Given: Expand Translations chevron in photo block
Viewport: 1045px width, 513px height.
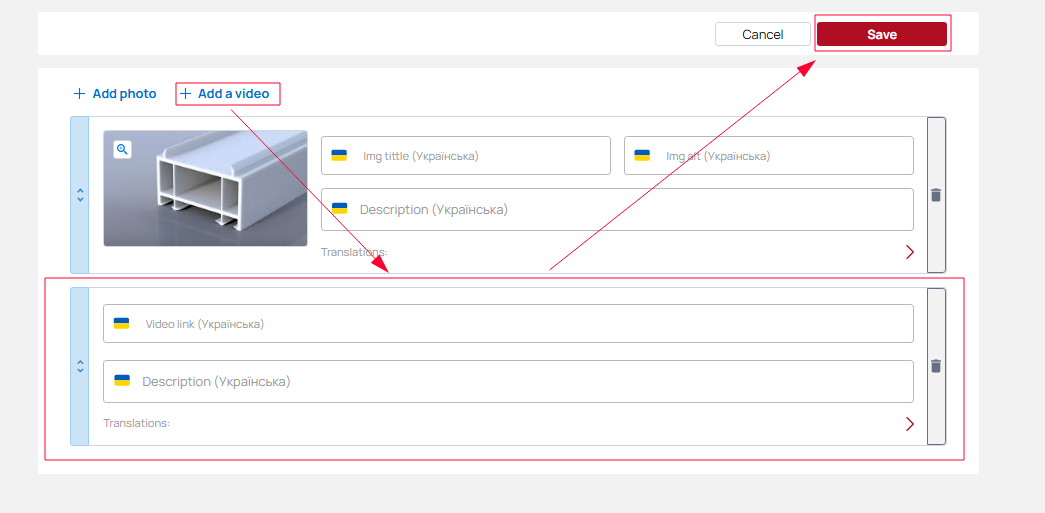Looking at the screenshot, I should (x=910, y=252).
